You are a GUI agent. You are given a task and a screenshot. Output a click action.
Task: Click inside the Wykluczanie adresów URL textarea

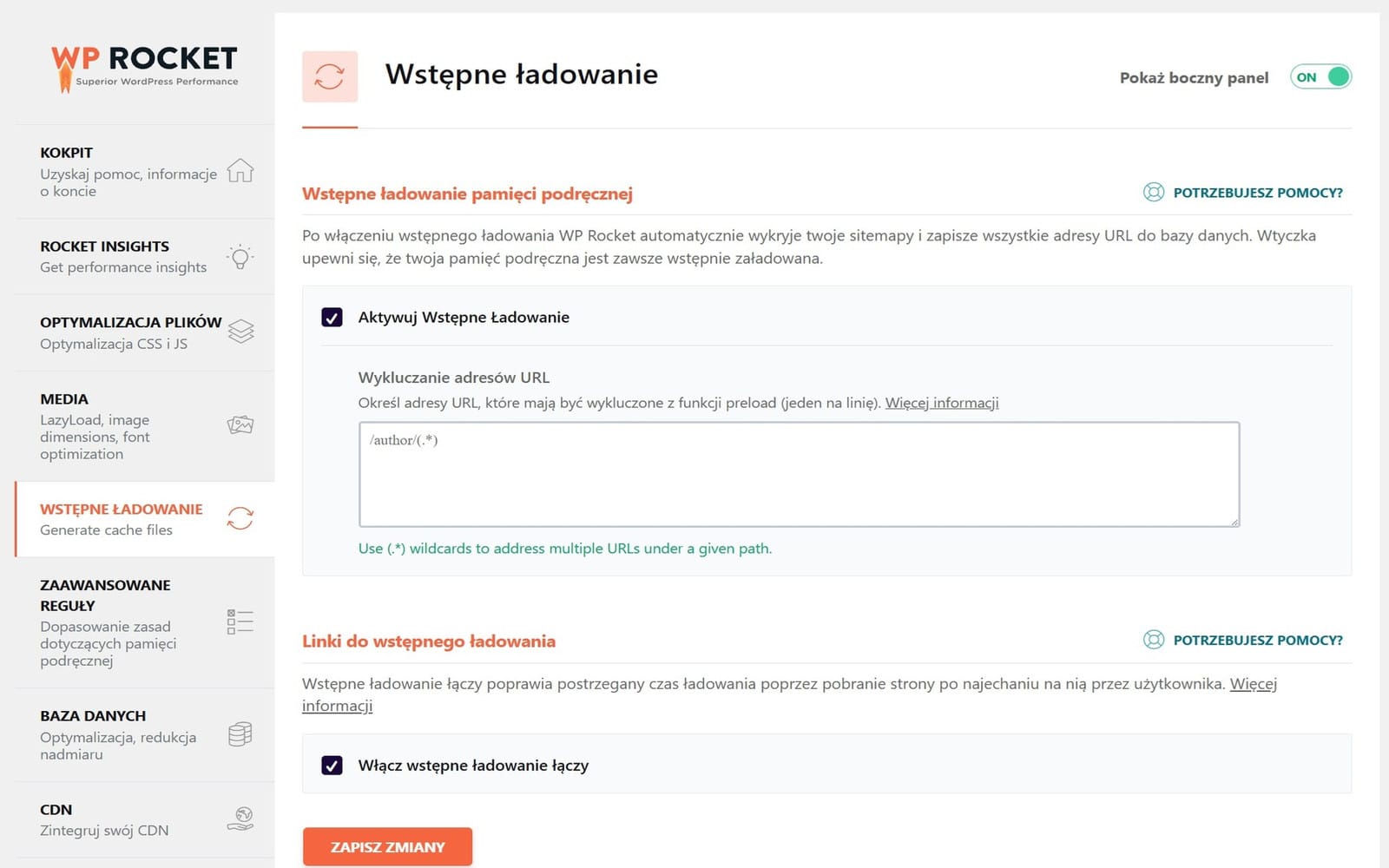(x=799, y=475)
